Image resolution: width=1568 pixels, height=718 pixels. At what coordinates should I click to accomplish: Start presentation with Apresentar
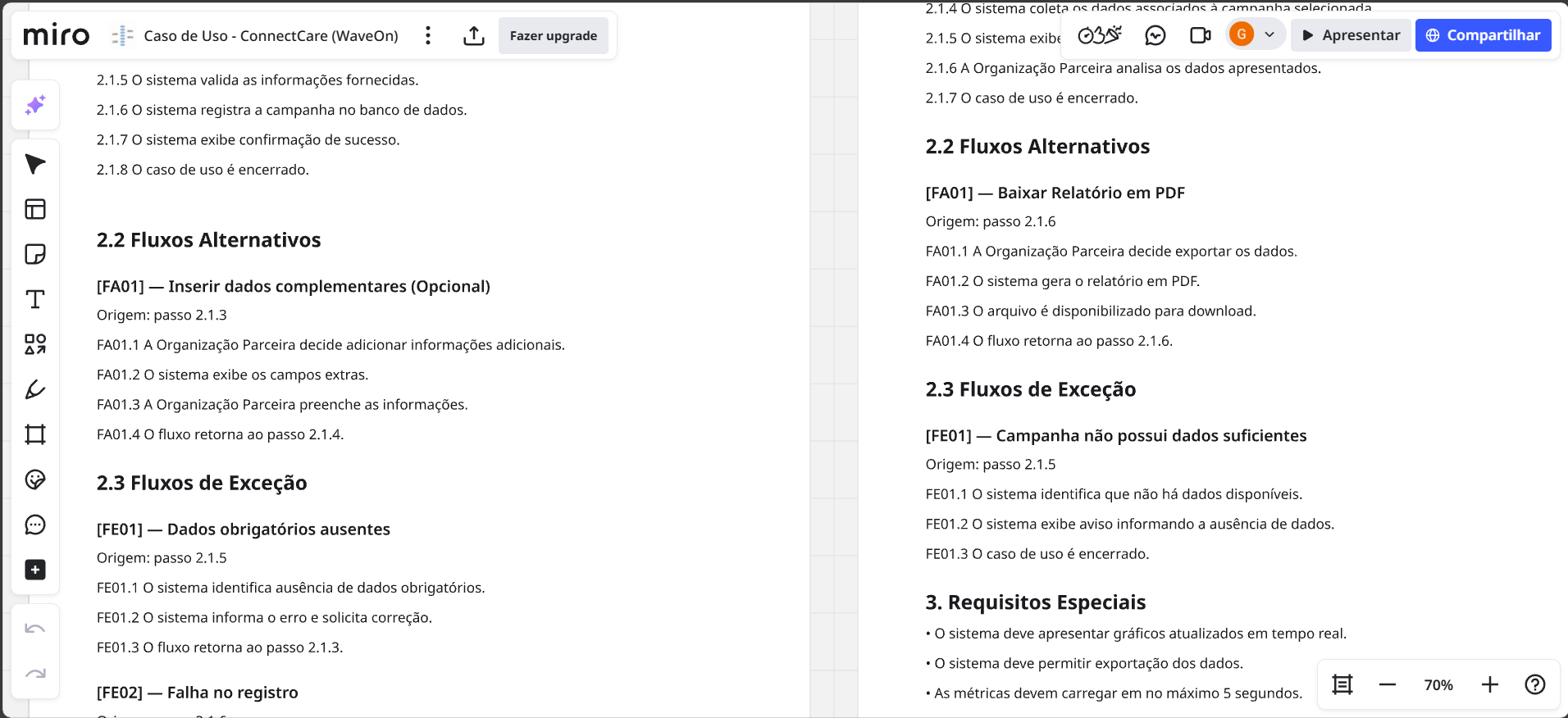[1351, 35]
